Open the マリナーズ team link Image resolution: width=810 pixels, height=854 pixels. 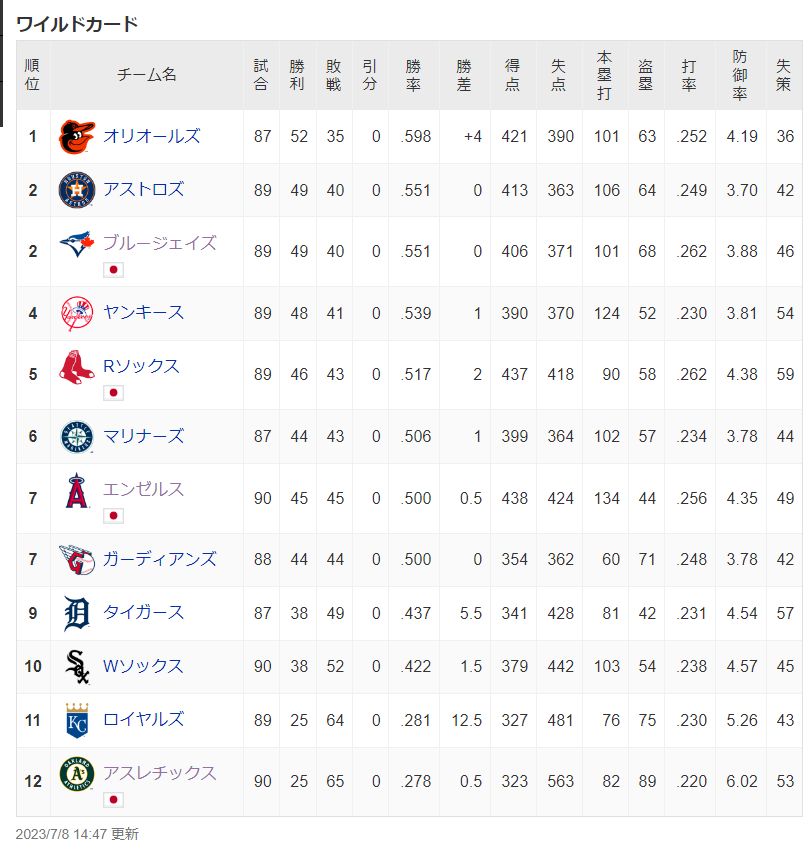[144, 436]
